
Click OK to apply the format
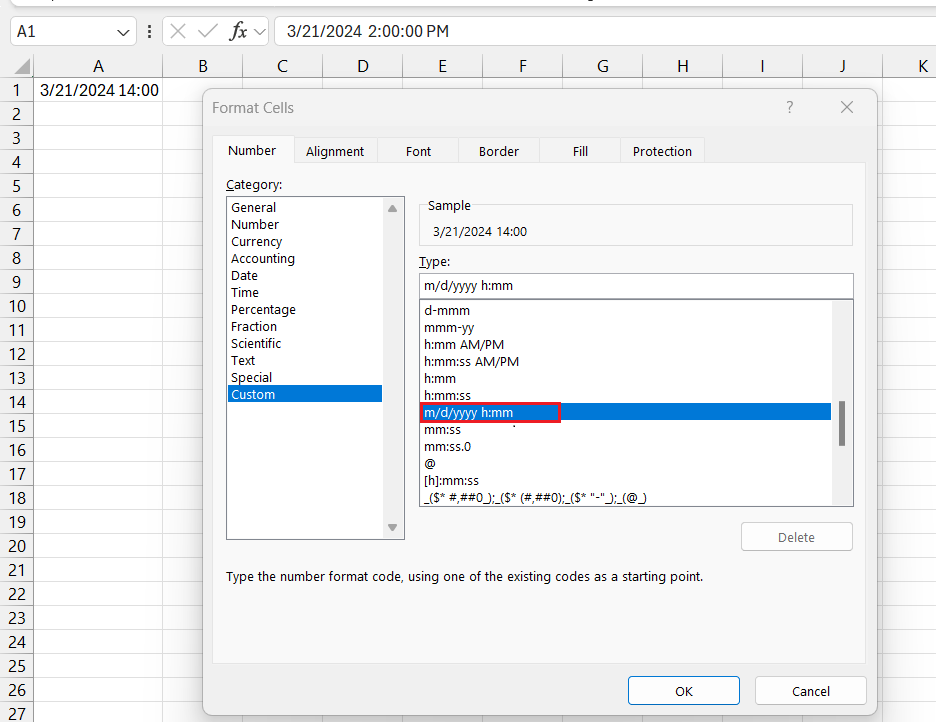pos(683,691)
